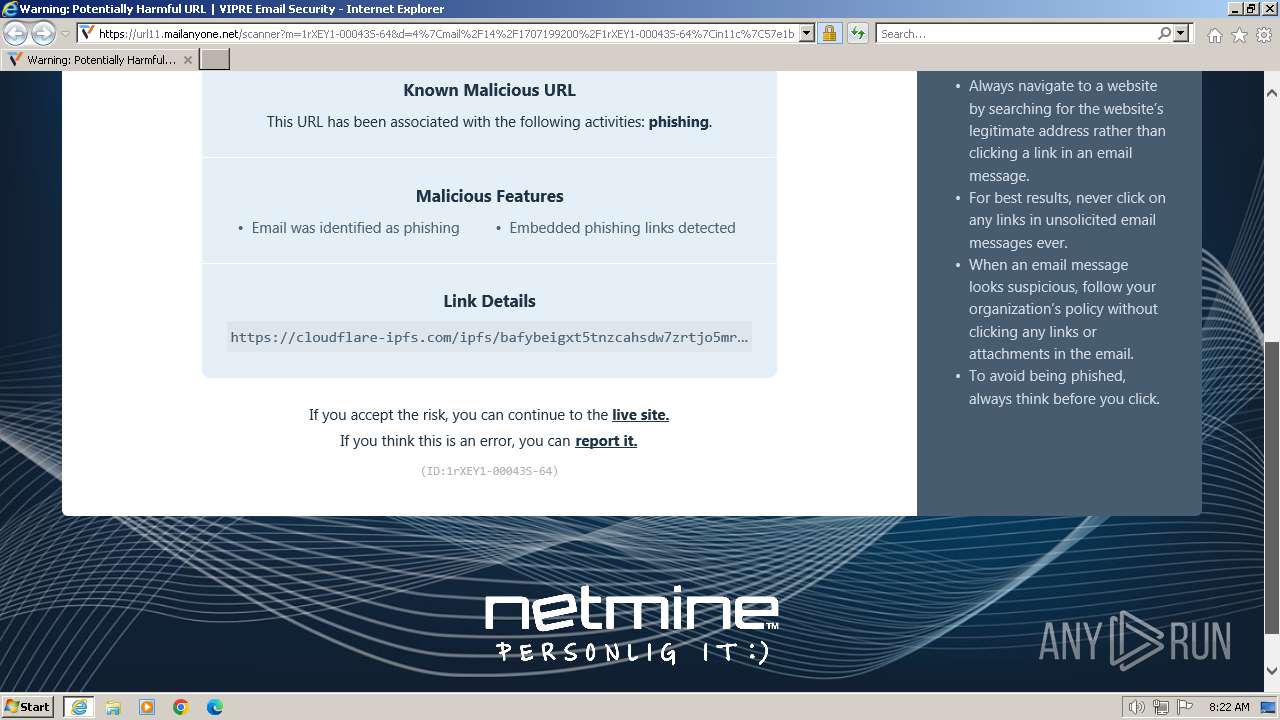This screenshot has width=1280, height=720.
Task: Open the Tools gear icon
Action: [x=1264, y=34]
